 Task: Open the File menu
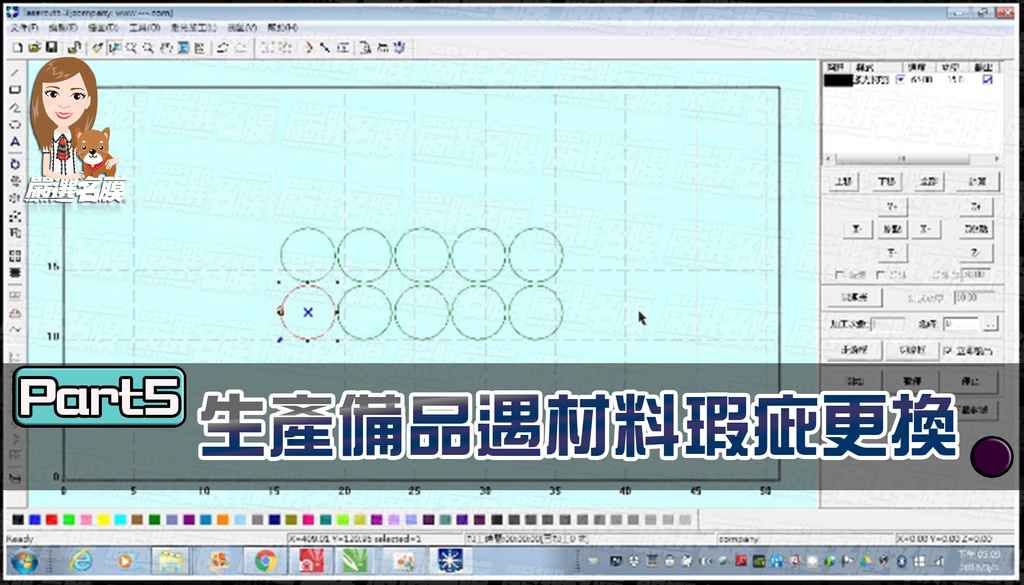coord(25,28)
